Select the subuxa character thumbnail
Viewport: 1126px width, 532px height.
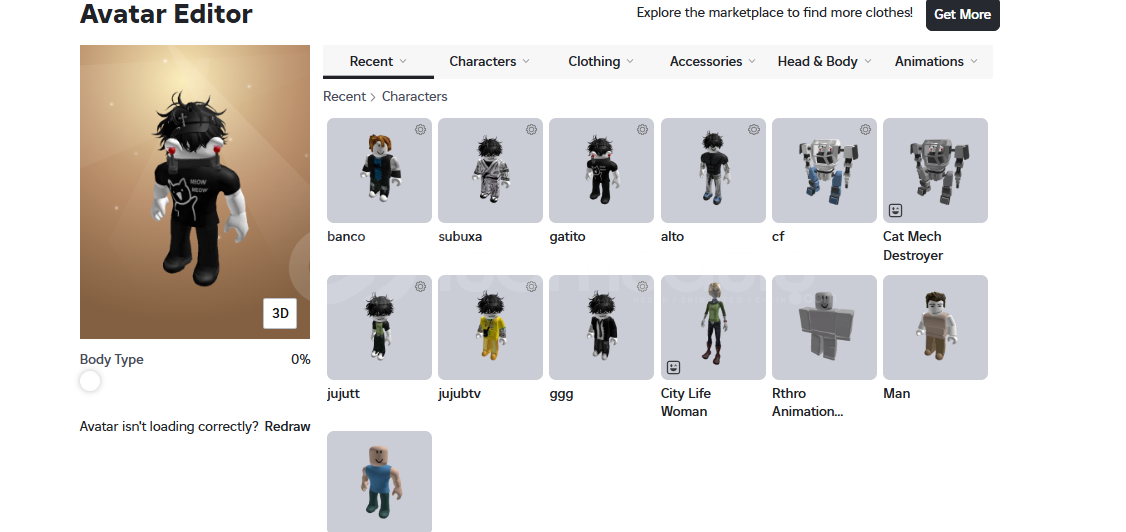pyautogui.click(x=490, y=170)
